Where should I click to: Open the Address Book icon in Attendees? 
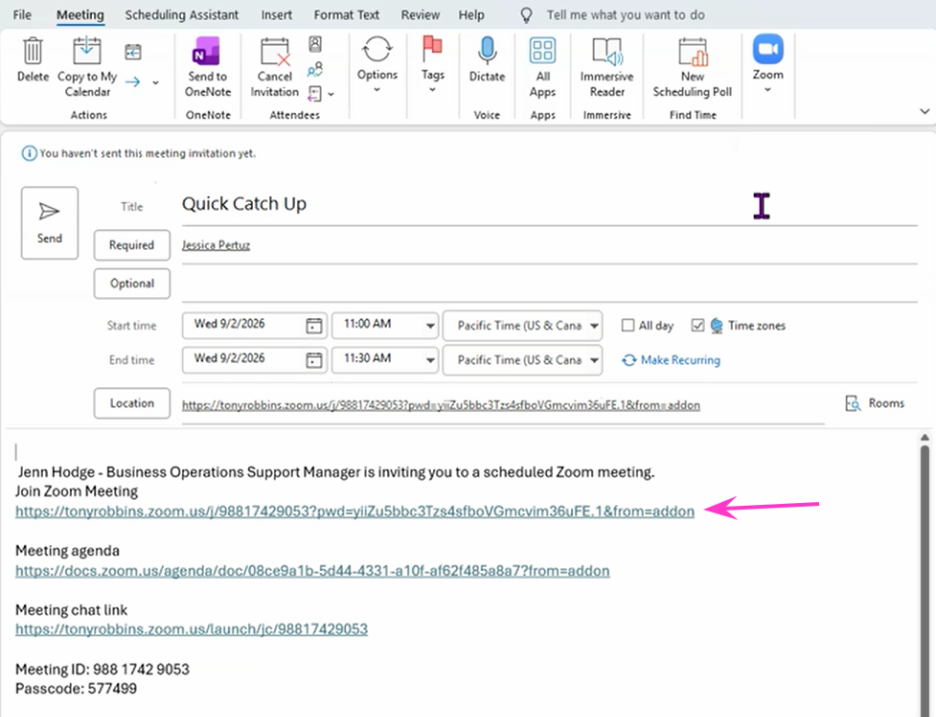click(x=315, y=44)
